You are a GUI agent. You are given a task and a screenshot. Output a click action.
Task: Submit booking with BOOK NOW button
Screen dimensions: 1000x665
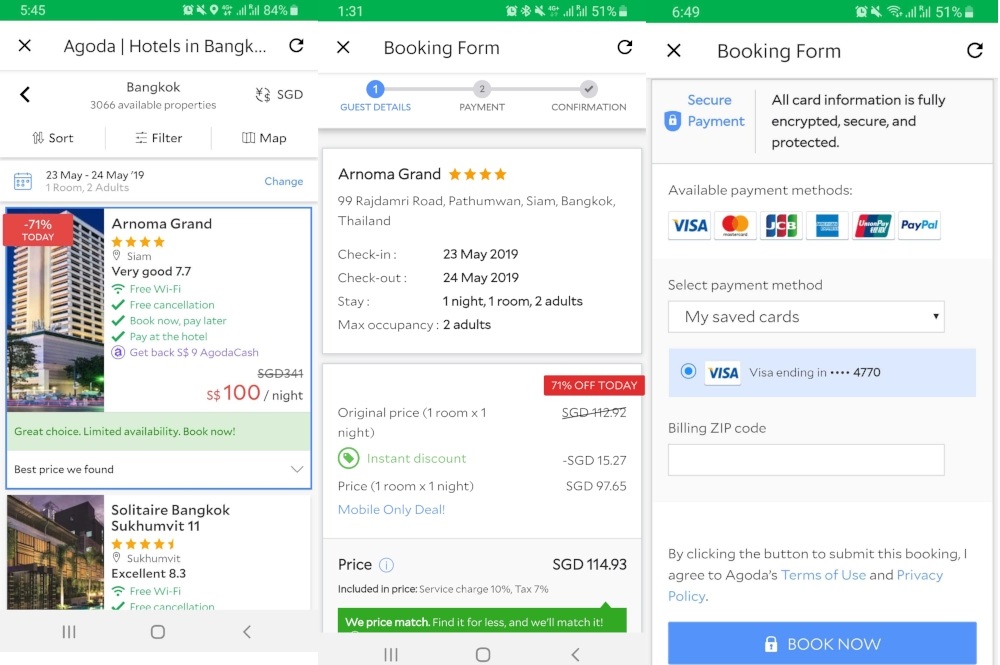coord(822,643)
